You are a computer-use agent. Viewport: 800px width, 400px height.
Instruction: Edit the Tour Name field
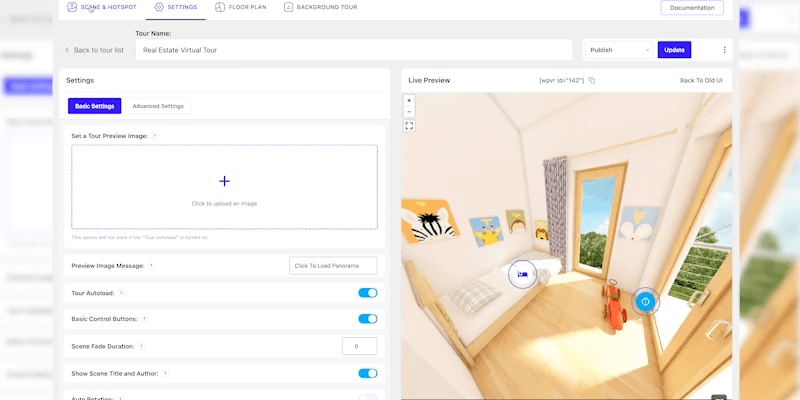click(x=354, y=50)
